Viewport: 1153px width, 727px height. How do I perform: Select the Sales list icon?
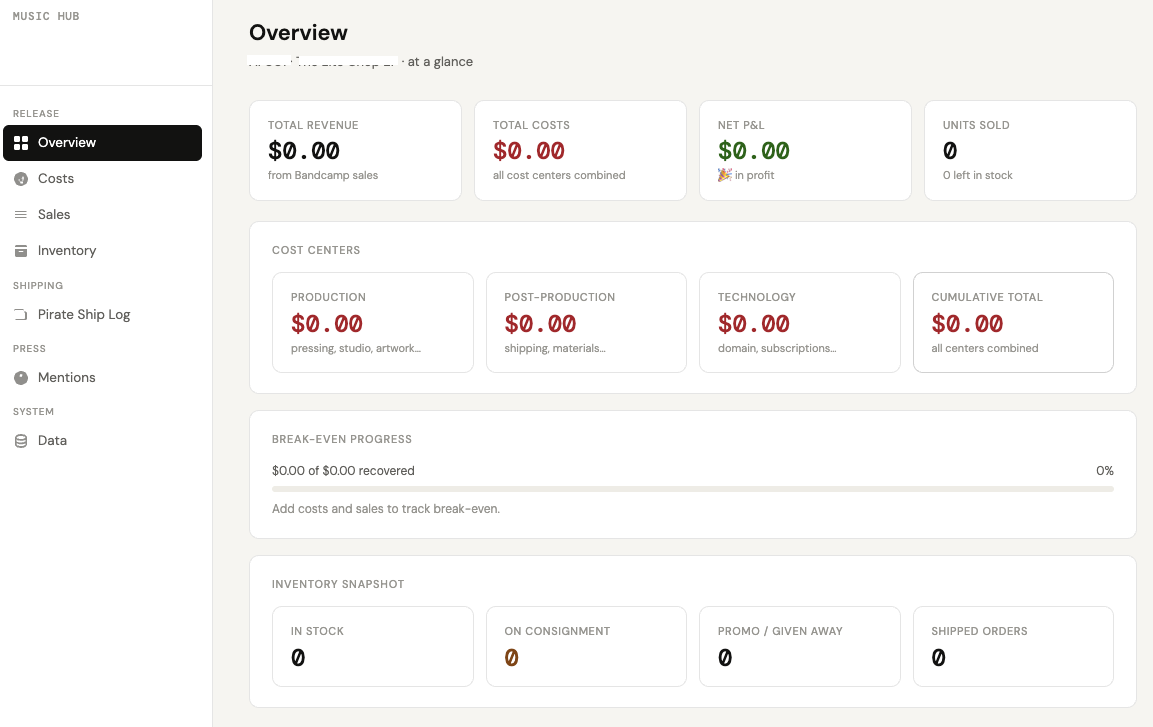[x=22, y=214]
